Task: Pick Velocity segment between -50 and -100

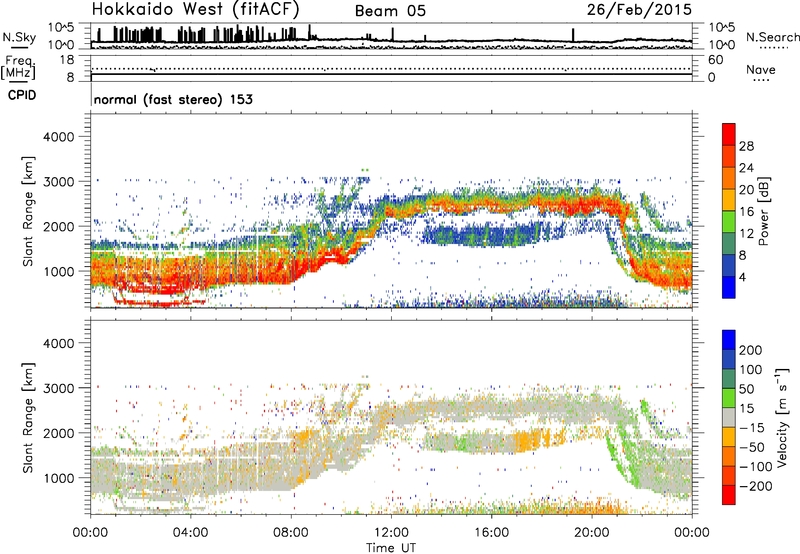Action: click(x=729, y=456)
